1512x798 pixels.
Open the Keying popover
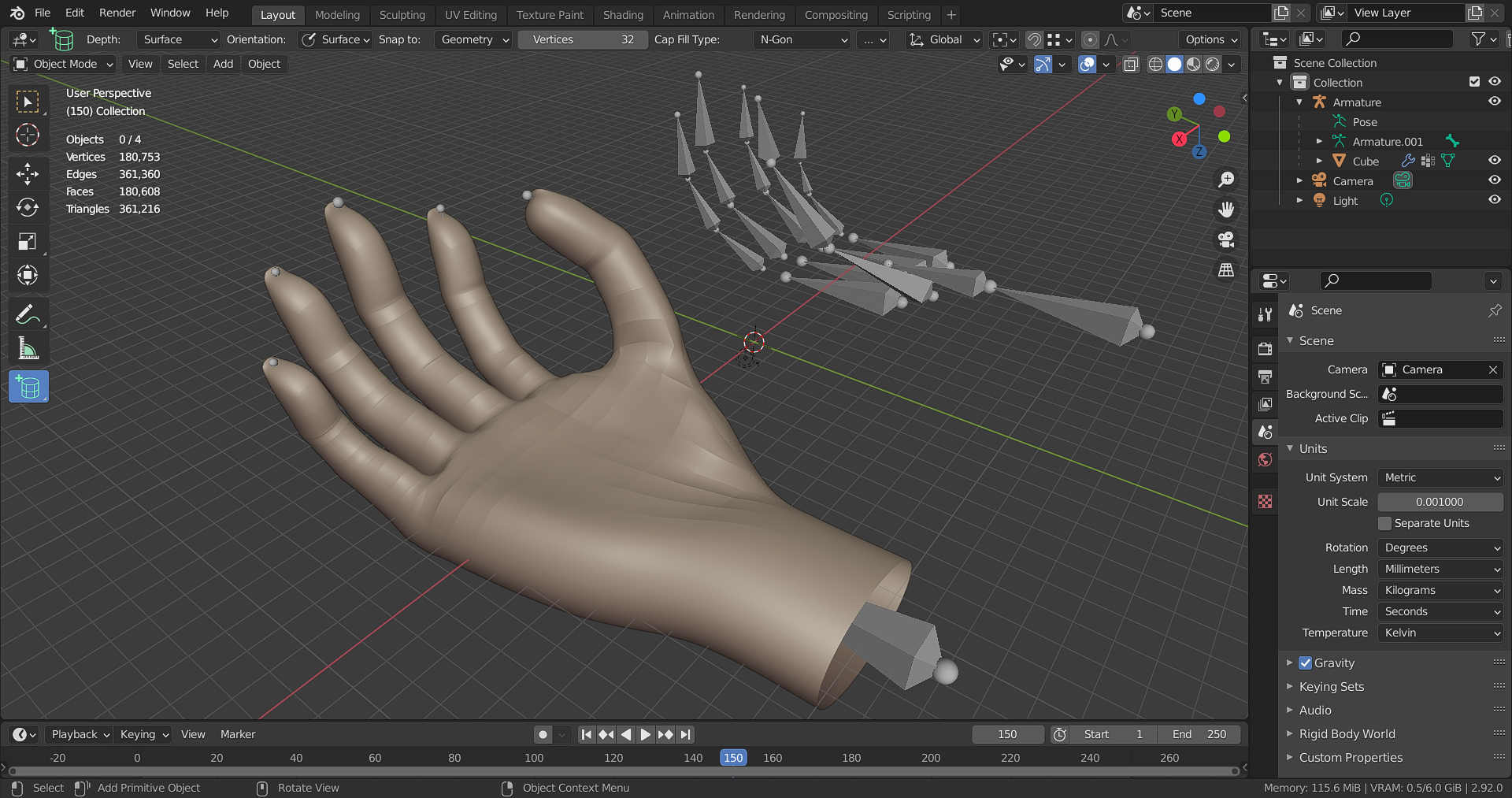(x=143, y=734)
